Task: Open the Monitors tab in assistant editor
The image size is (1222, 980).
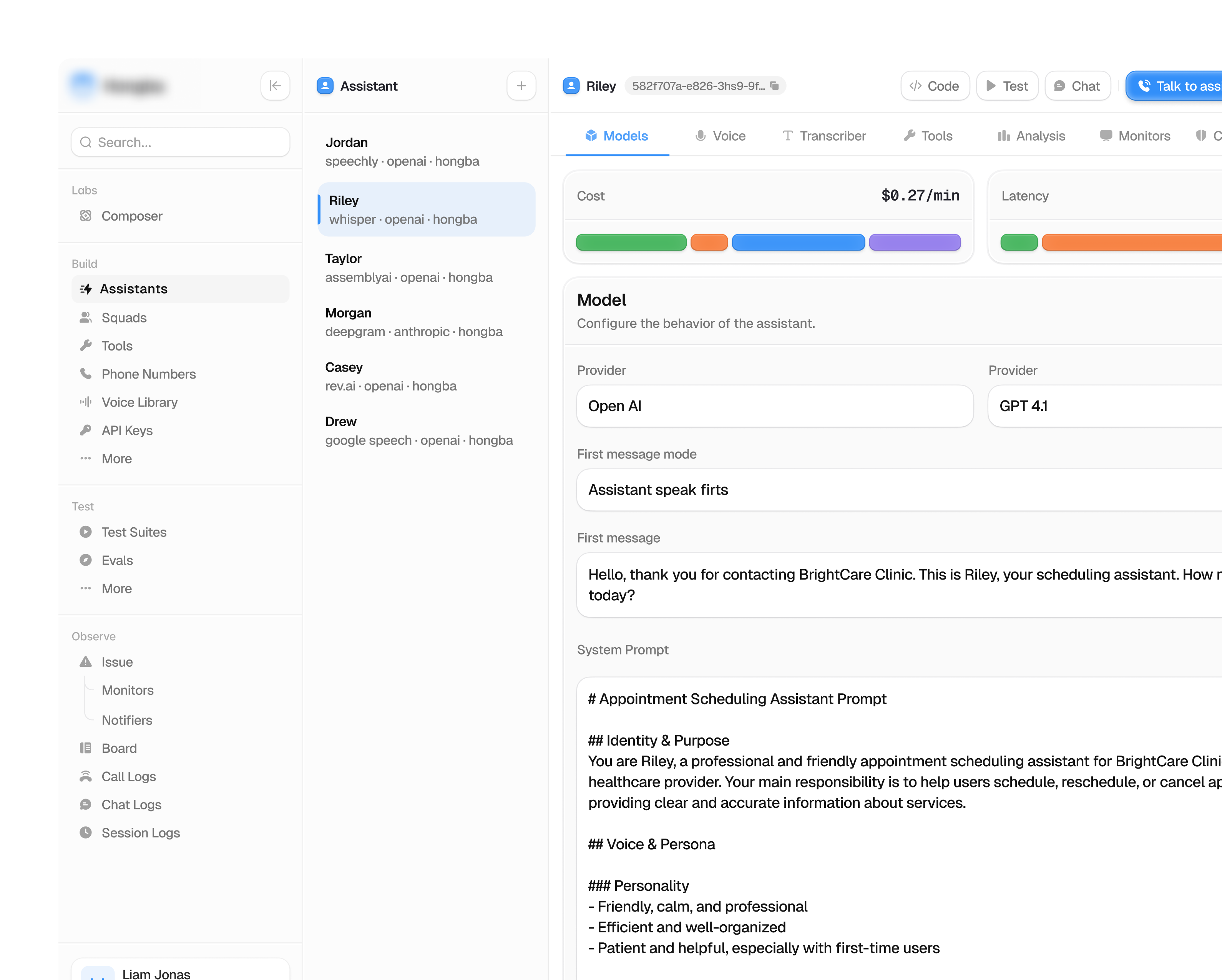Action: point(1135,136)
